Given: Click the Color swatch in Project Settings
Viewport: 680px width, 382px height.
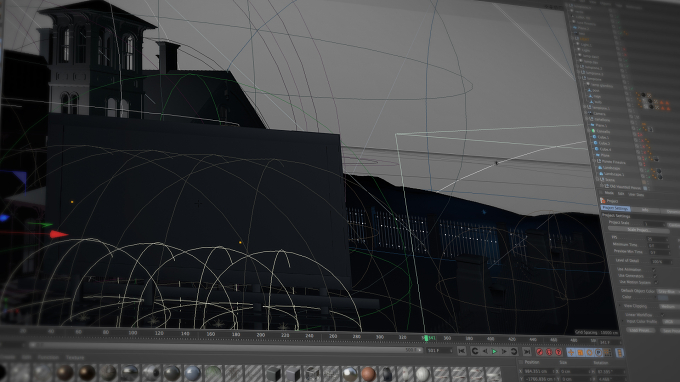Looking at the screenshot, I should tap(663, 298).
